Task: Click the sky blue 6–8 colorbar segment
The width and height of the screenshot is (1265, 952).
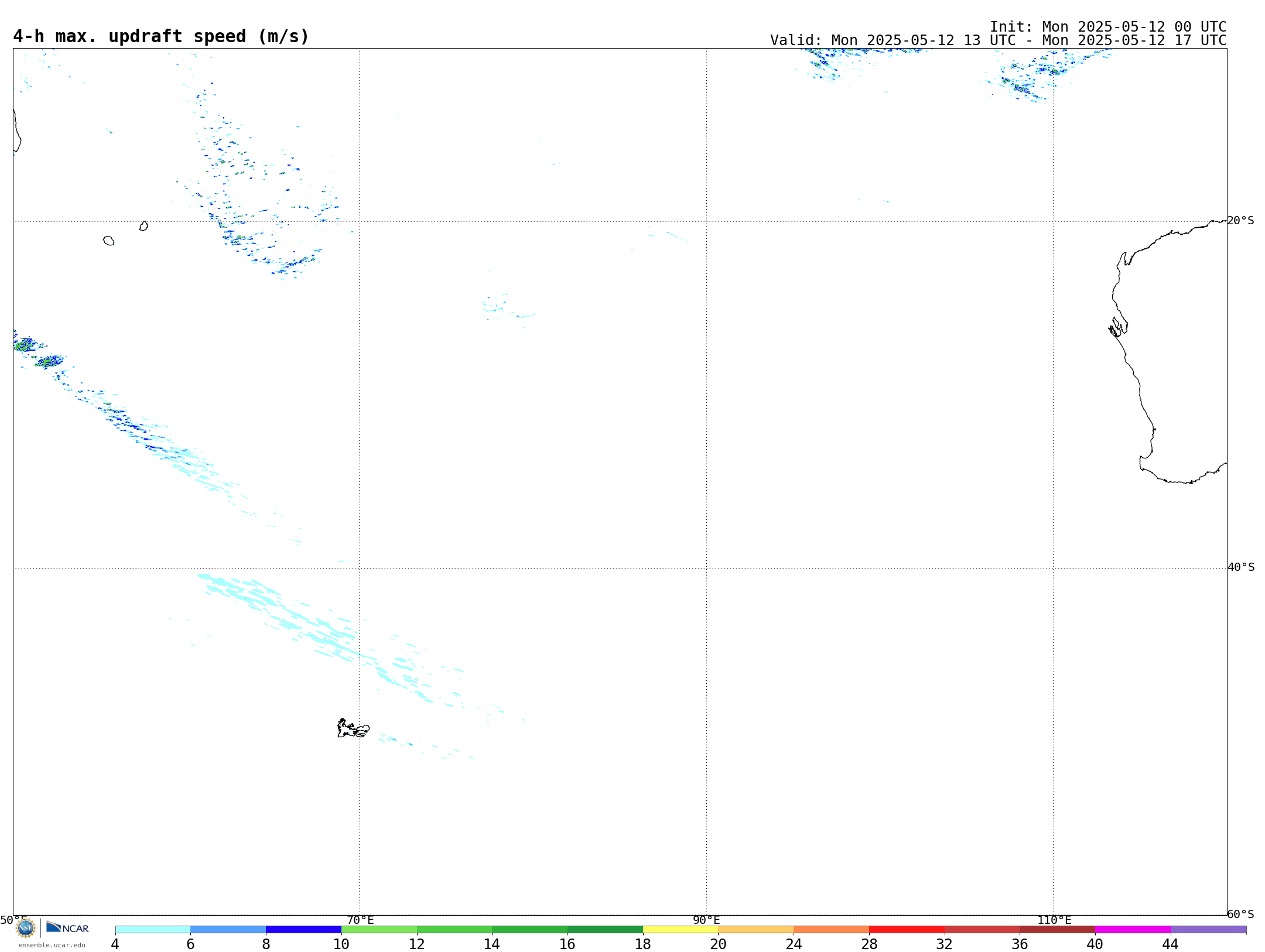Action: pos(228,930)
